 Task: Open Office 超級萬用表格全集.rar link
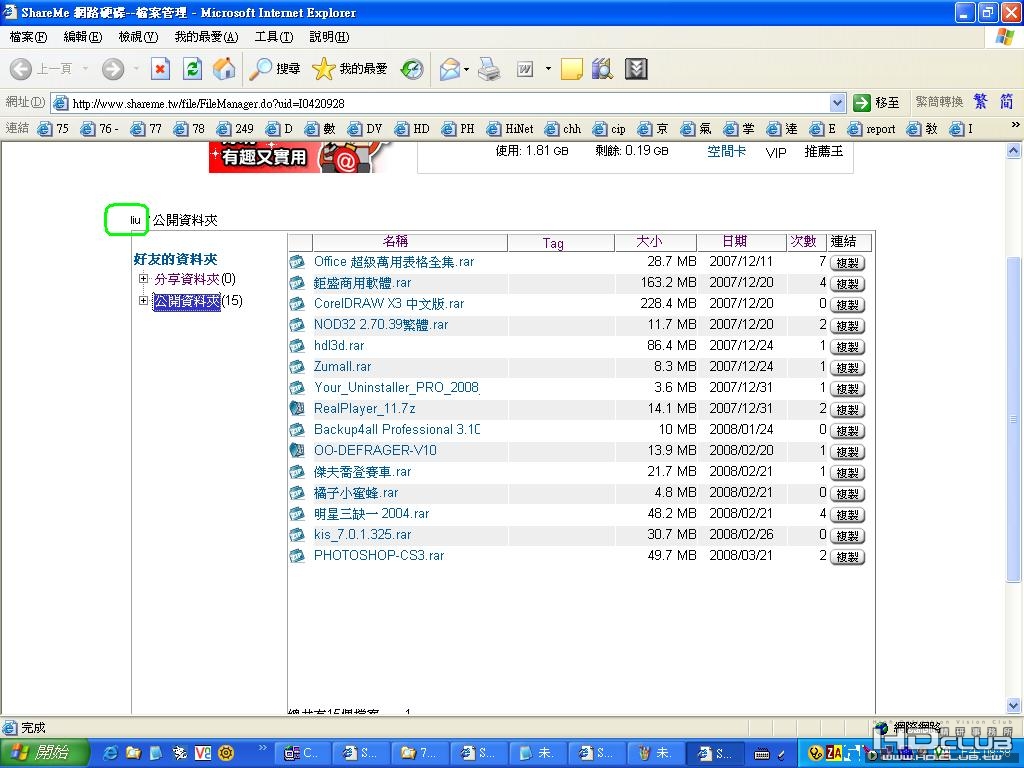(x=394, y=262)
